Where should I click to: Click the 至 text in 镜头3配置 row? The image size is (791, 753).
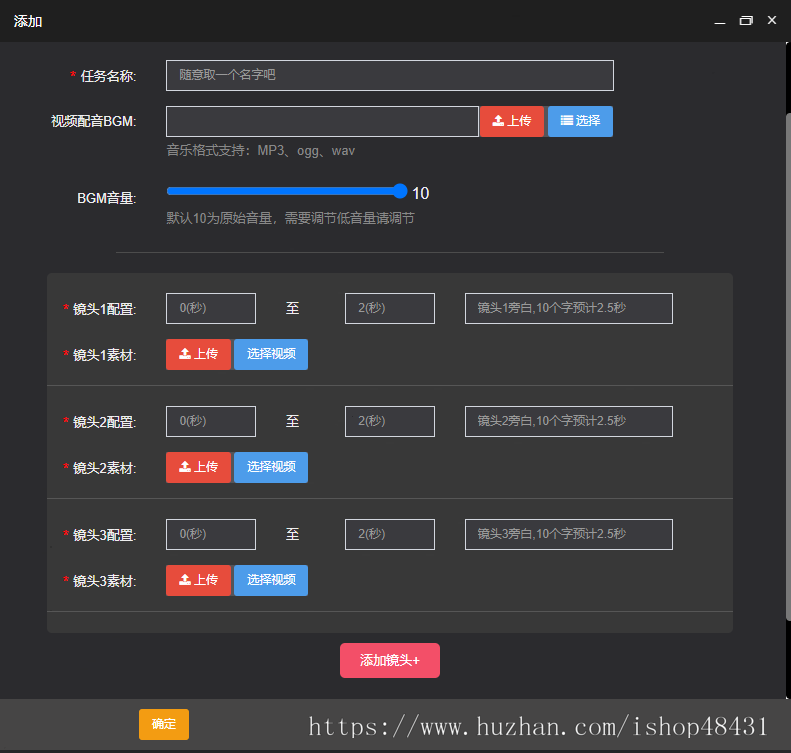[293, 534]
